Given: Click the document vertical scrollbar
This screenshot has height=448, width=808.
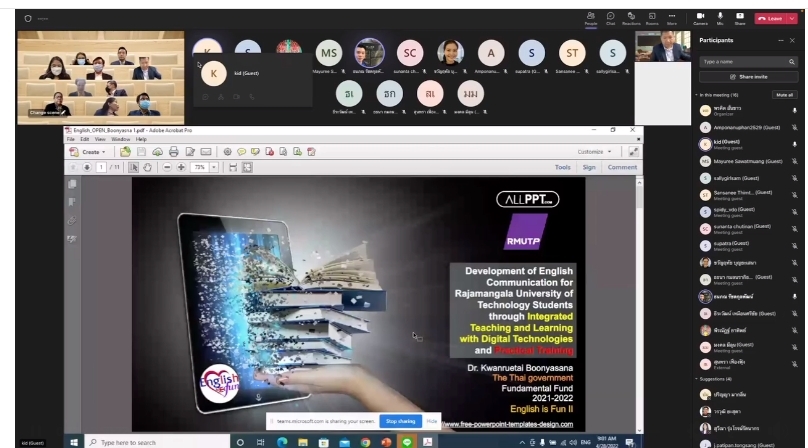Looking at the screenshot, I should coord(639,304).
